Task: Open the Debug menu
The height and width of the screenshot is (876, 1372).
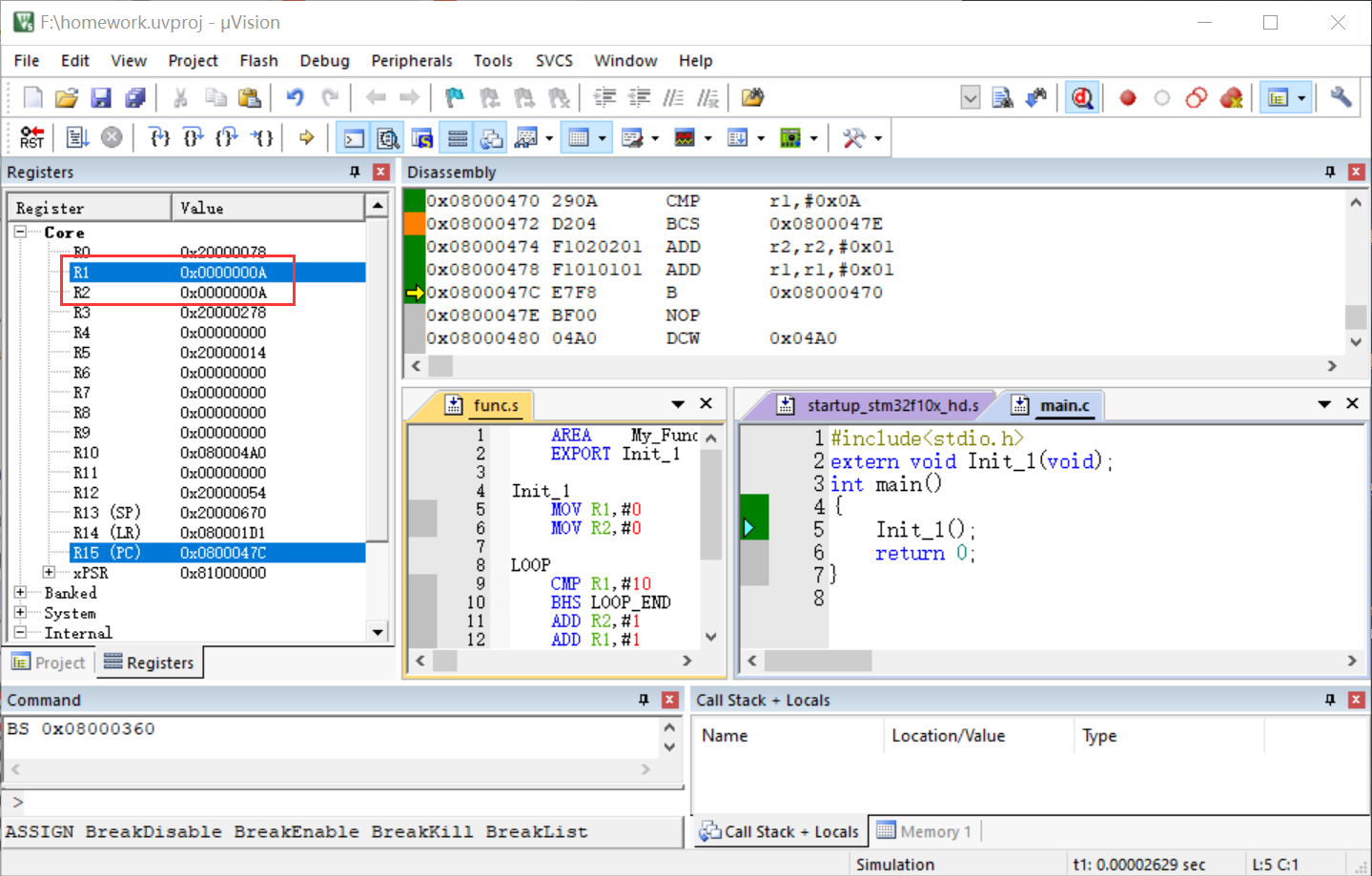Action: 324,60
